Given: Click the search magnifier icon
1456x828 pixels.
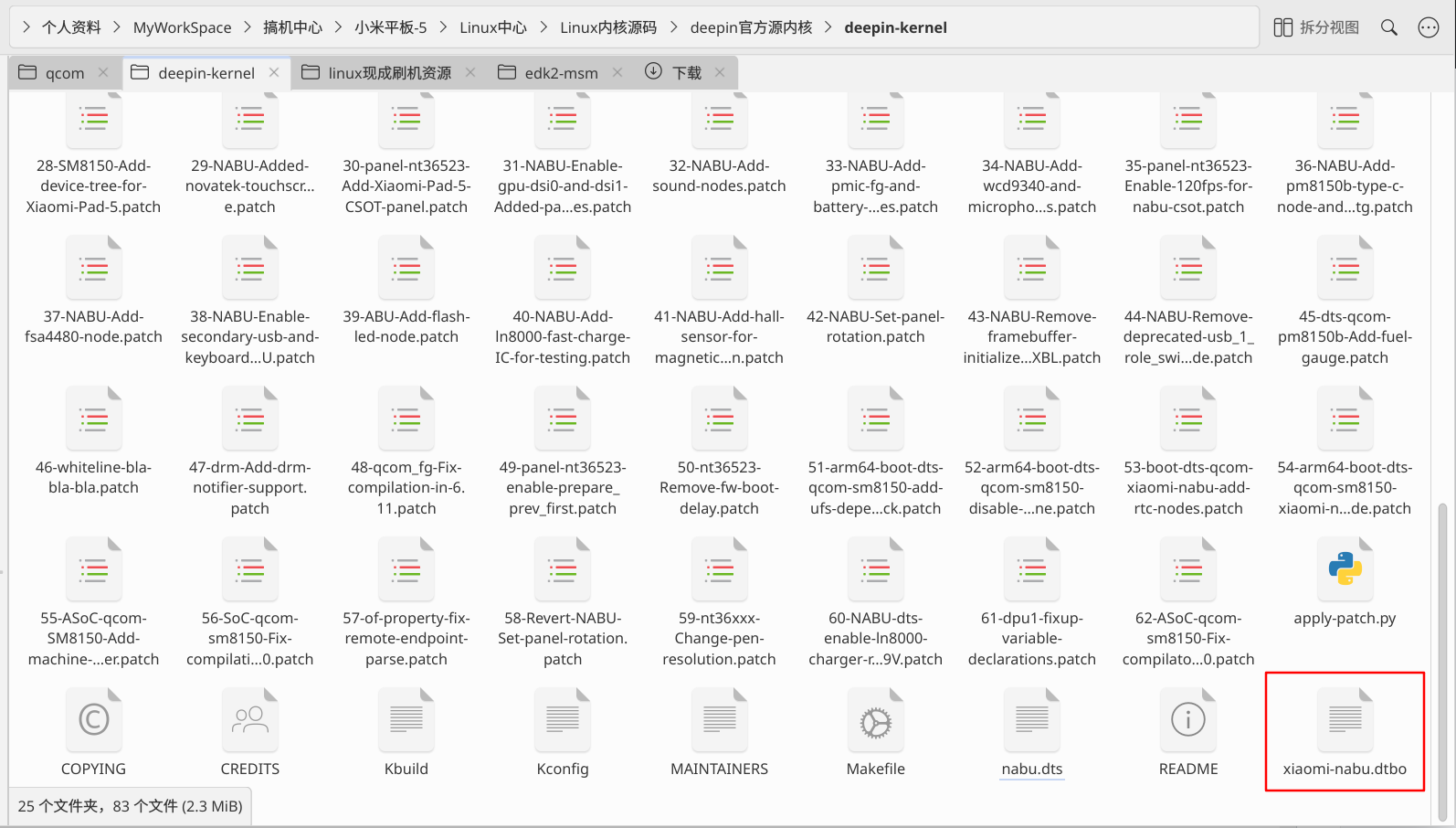Looking at the screenshot, I should (1388, 27).
